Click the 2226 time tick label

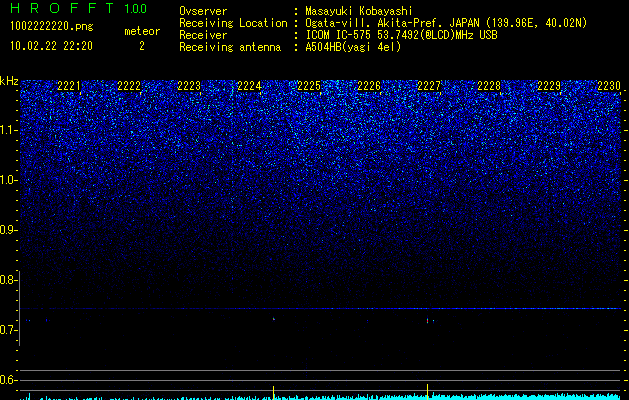(x=369, y=86)
